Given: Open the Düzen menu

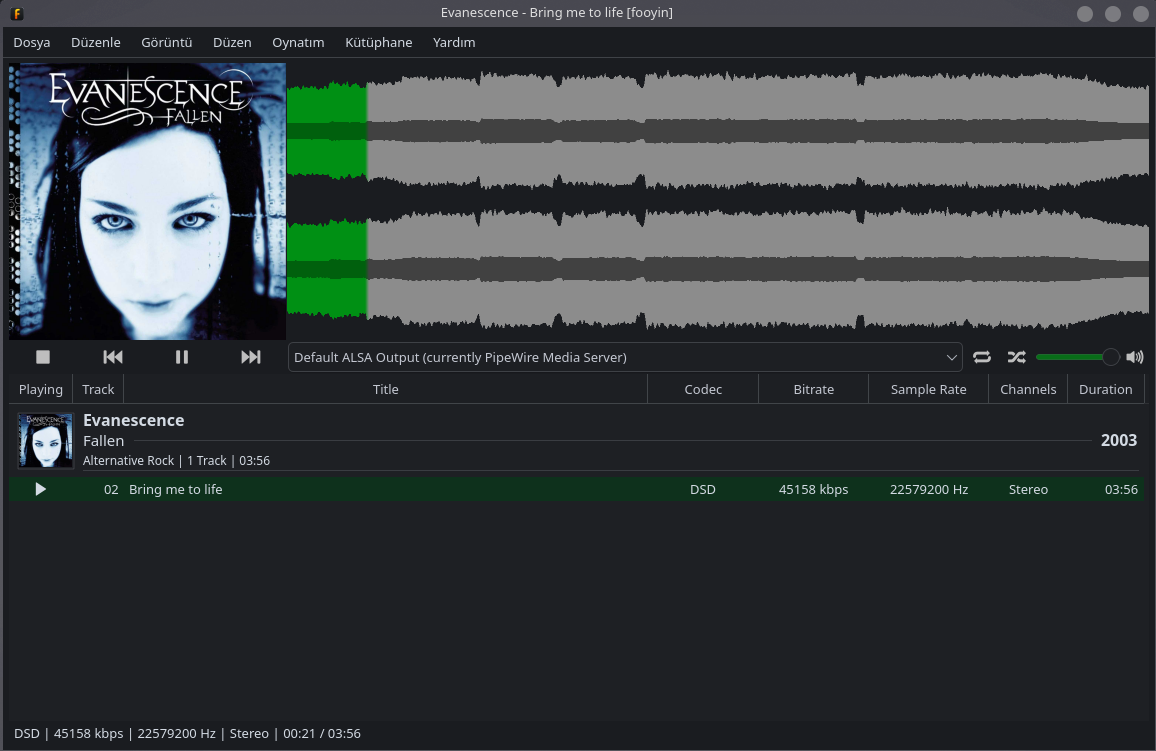Looking at the screenshot, I should [232, 43].
